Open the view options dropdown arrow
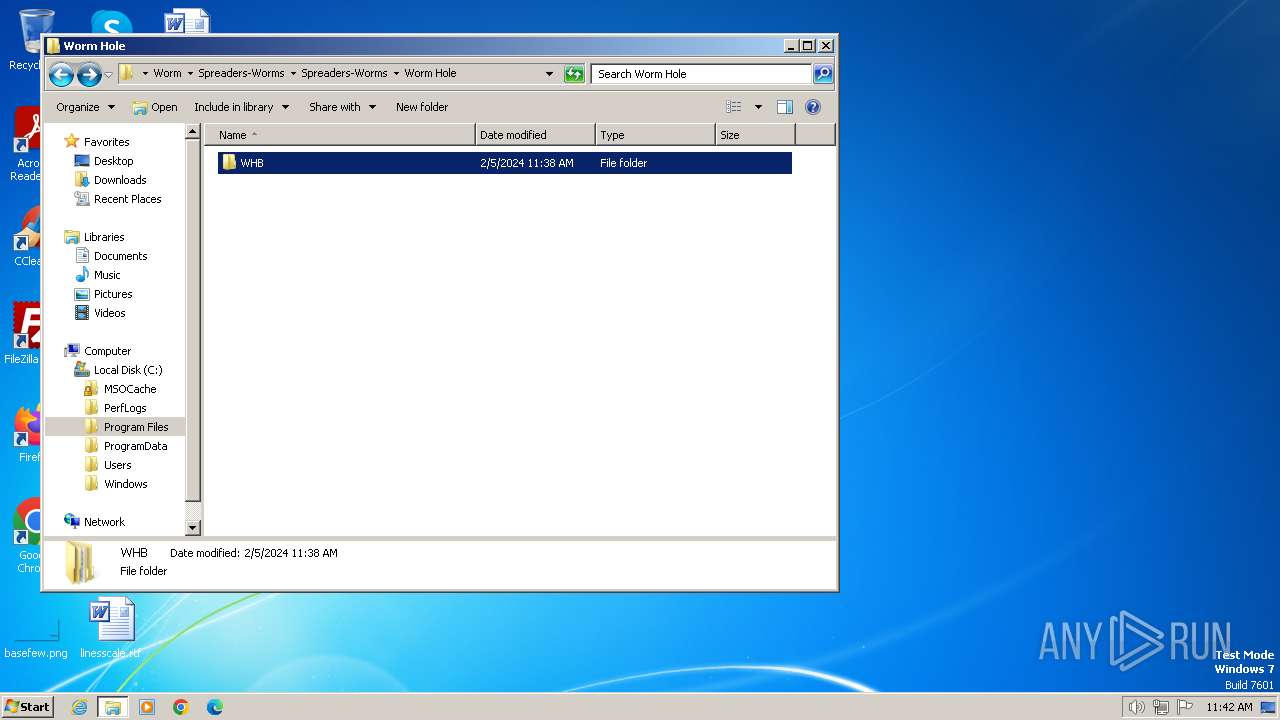This screenshot has height=720, width=1280. (758, 107)
